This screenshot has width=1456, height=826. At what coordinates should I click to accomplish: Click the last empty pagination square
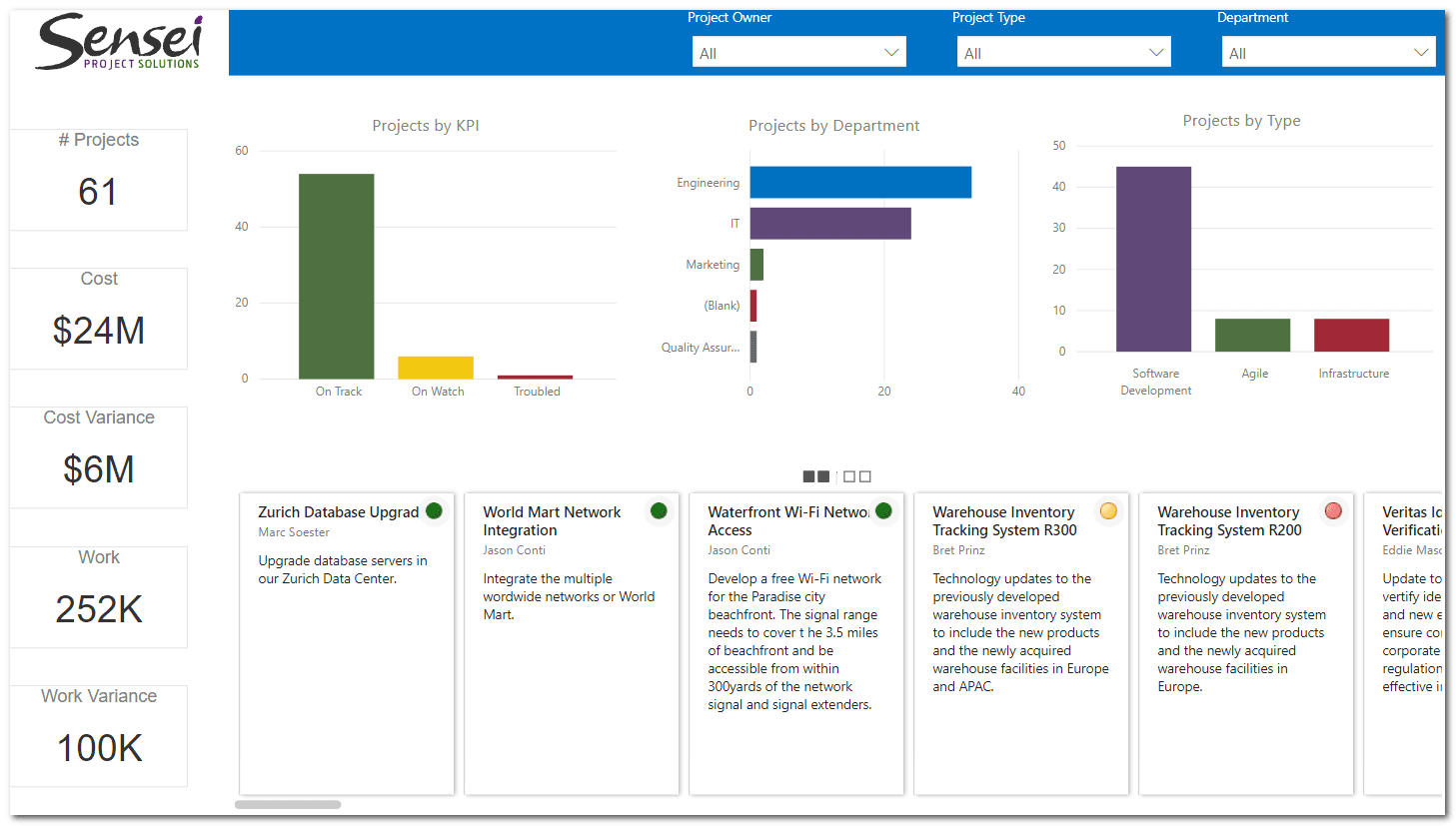click(865, 476)
